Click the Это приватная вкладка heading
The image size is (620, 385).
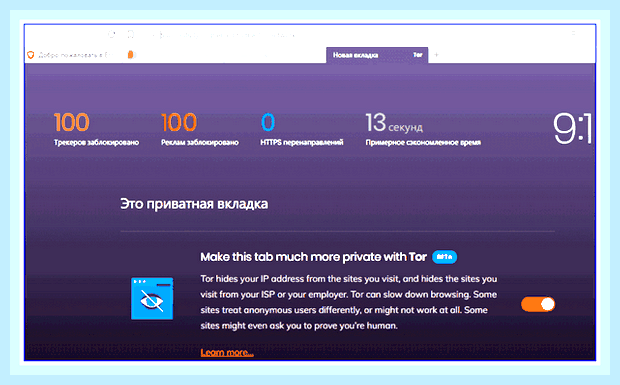194,204
